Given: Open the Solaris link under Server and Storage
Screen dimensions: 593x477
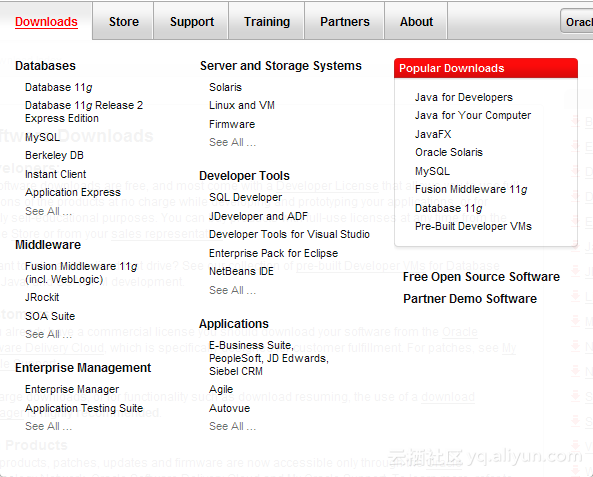Looking at the screenshot, I should coord(225,87).
